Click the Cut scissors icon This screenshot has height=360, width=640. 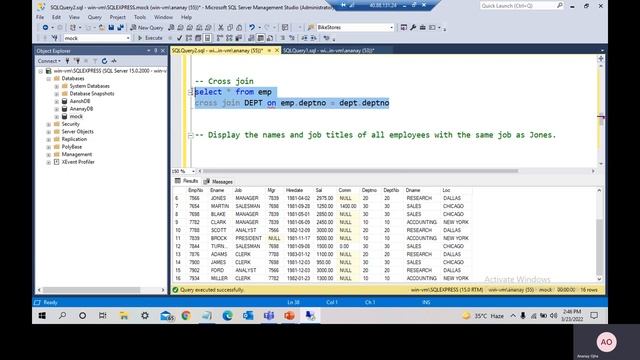[220, 27]
